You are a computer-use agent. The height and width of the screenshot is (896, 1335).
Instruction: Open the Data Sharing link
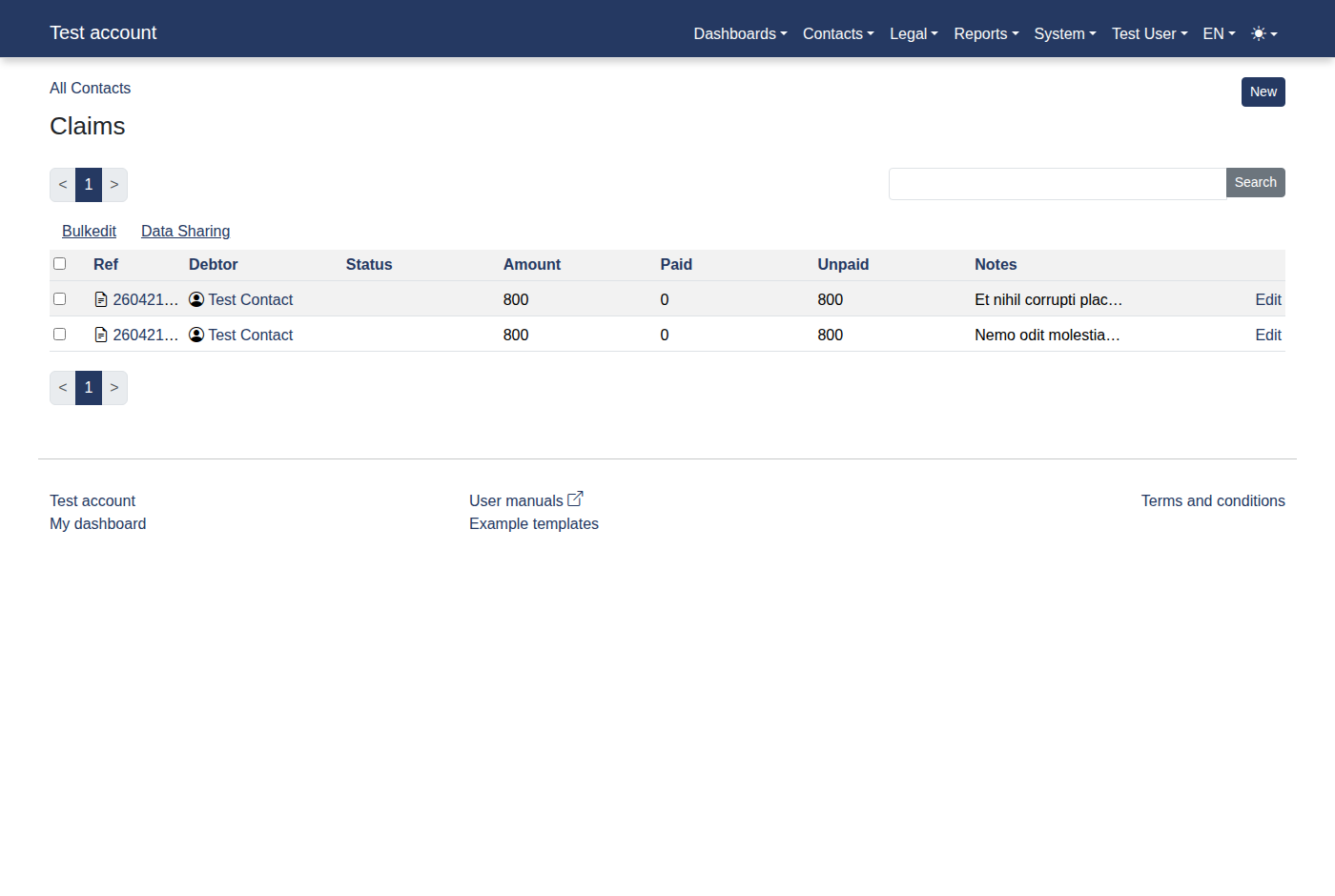(185, 231)
